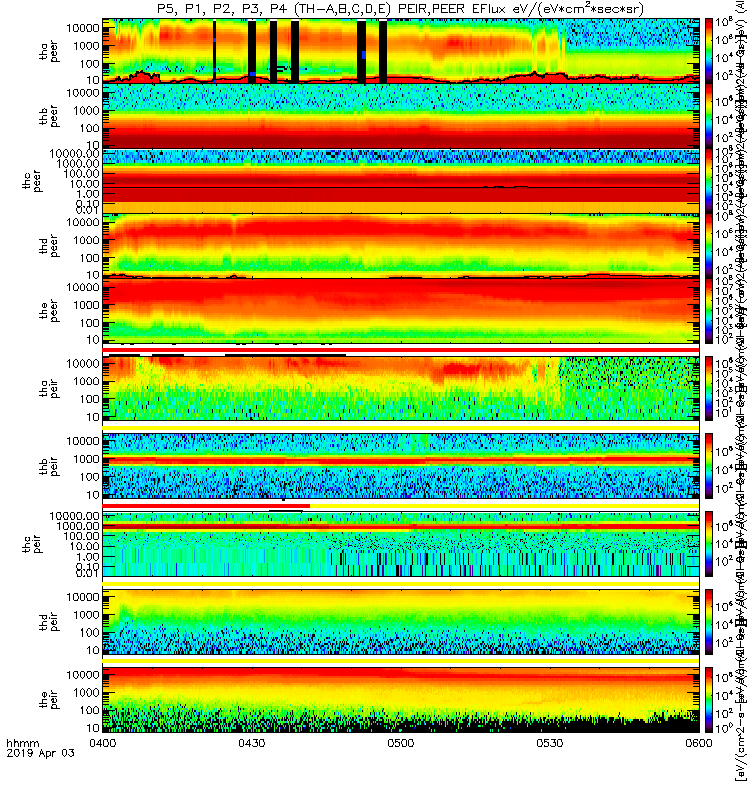Click the '10000.00' tick label of thc peir

coord(74,516)
